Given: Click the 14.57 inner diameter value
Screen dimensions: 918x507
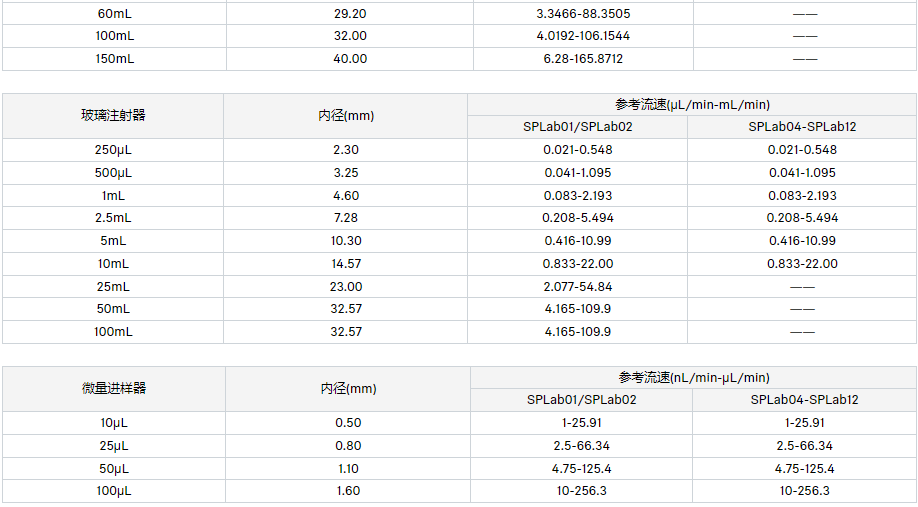Looking at the screenshot, I should [346, 264].
